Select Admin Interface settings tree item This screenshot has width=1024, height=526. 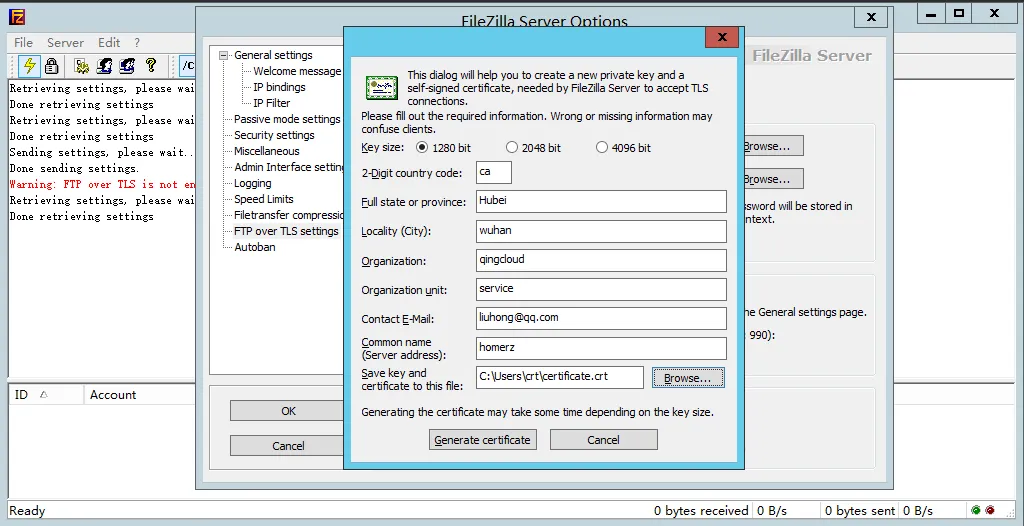pyautogui.click(x=289, y=167)
